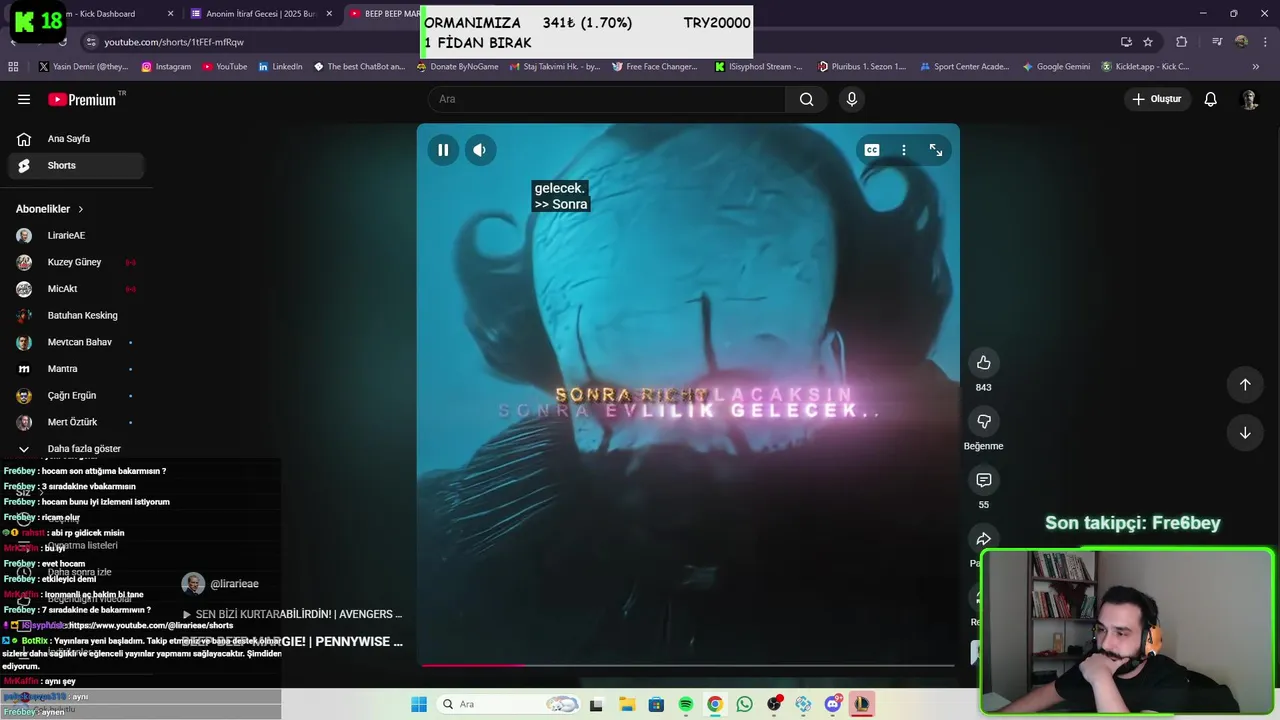This screenshot has width=1280, height=720.
Task: Close the Kick Dashboard tab
Action: point(170,14)
